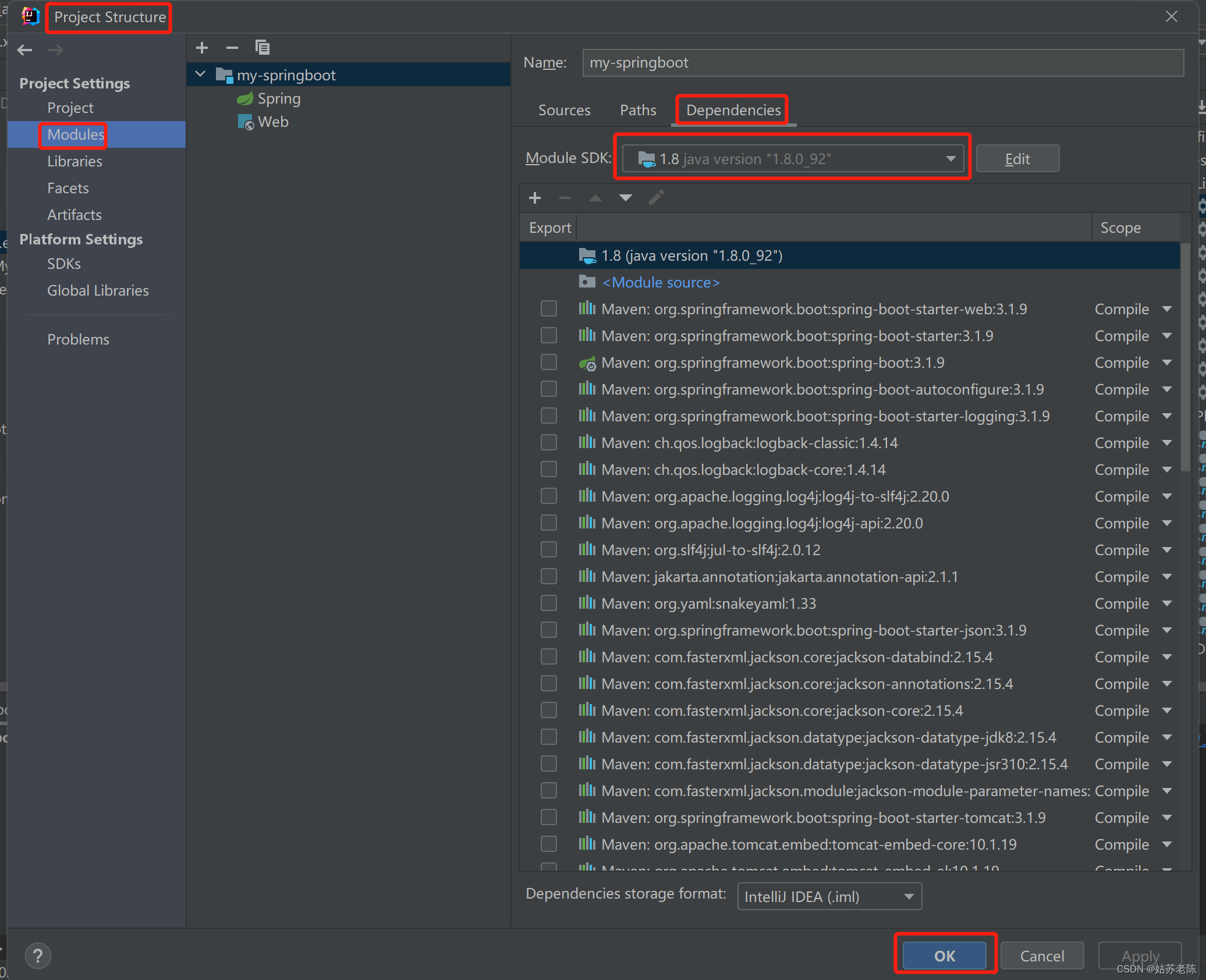
Task: Check export for jackson-annotations:2.15.4
Action: coord(548,683)
